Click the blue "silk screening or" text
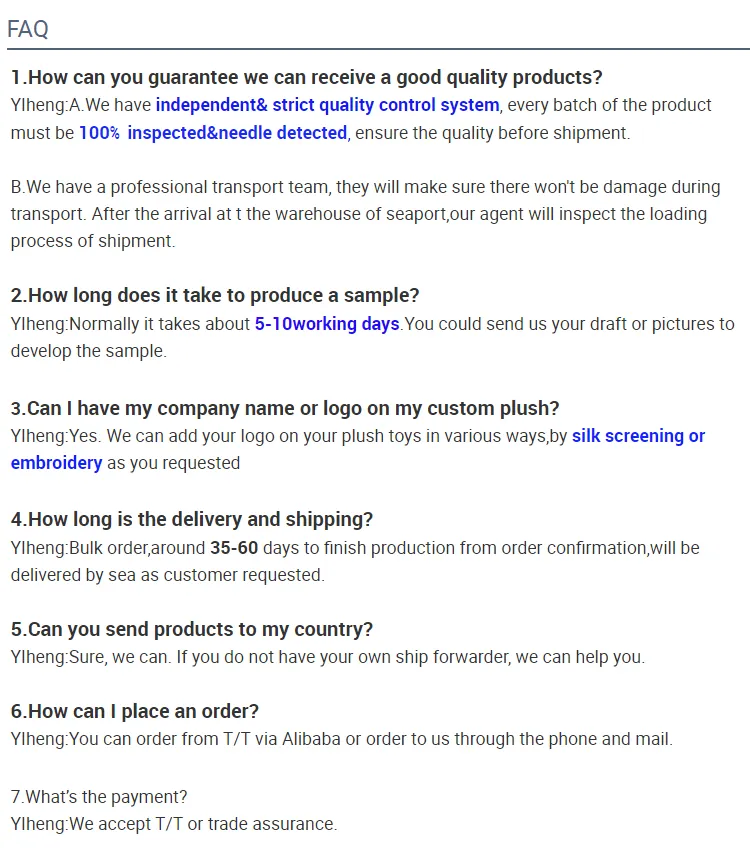Screen dimensions: 750x856 (638, 436)
